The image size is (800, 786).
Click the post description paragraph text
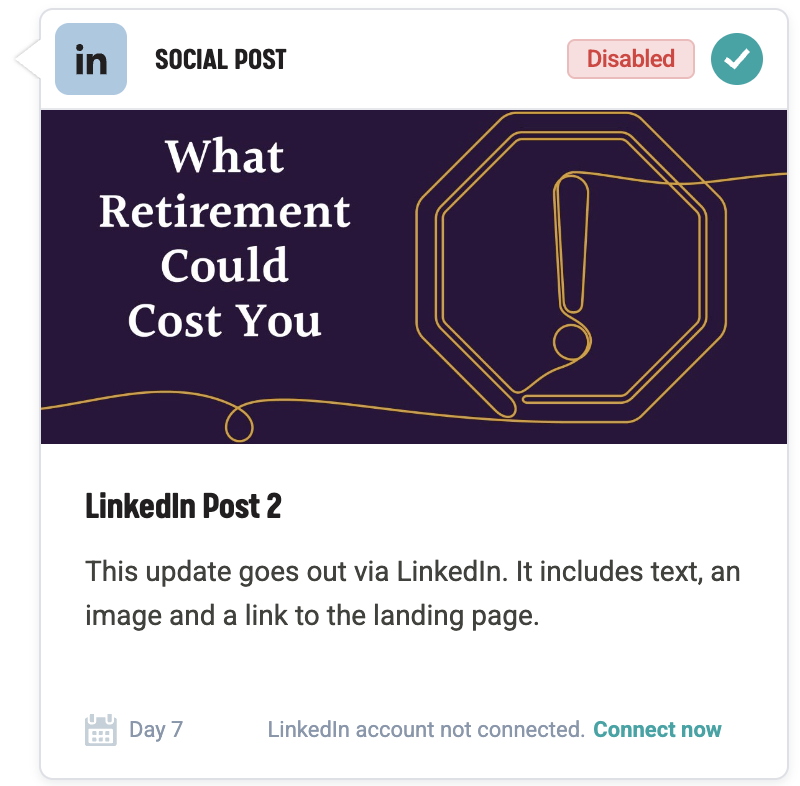(x=412, y=595)
